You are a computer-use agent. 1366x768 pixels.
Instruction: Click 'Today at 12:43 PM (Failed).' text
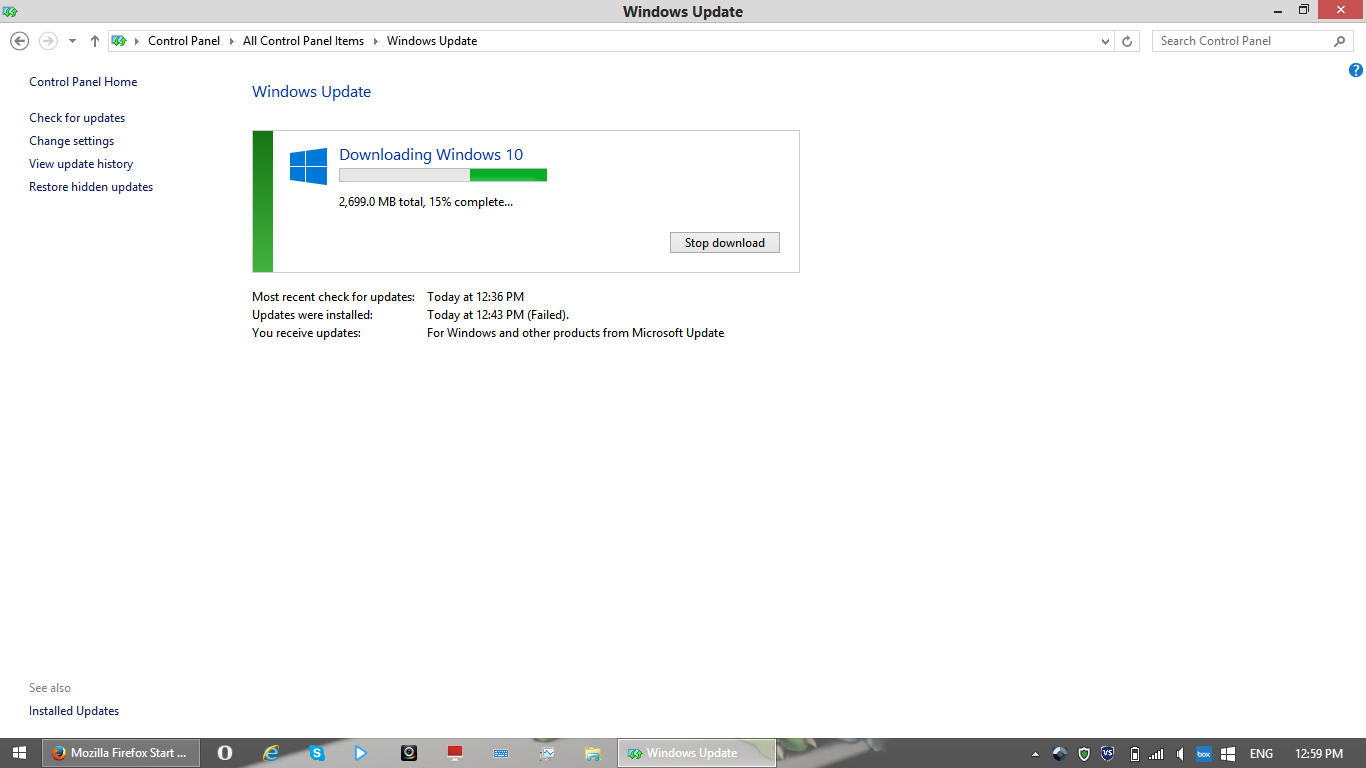498,315
